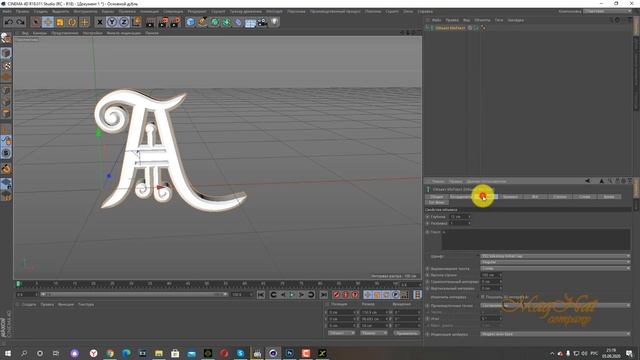Viewport: 640px width, 360px height.
Task: Go back in attribute manager history arrow
Action: [588, 181]
